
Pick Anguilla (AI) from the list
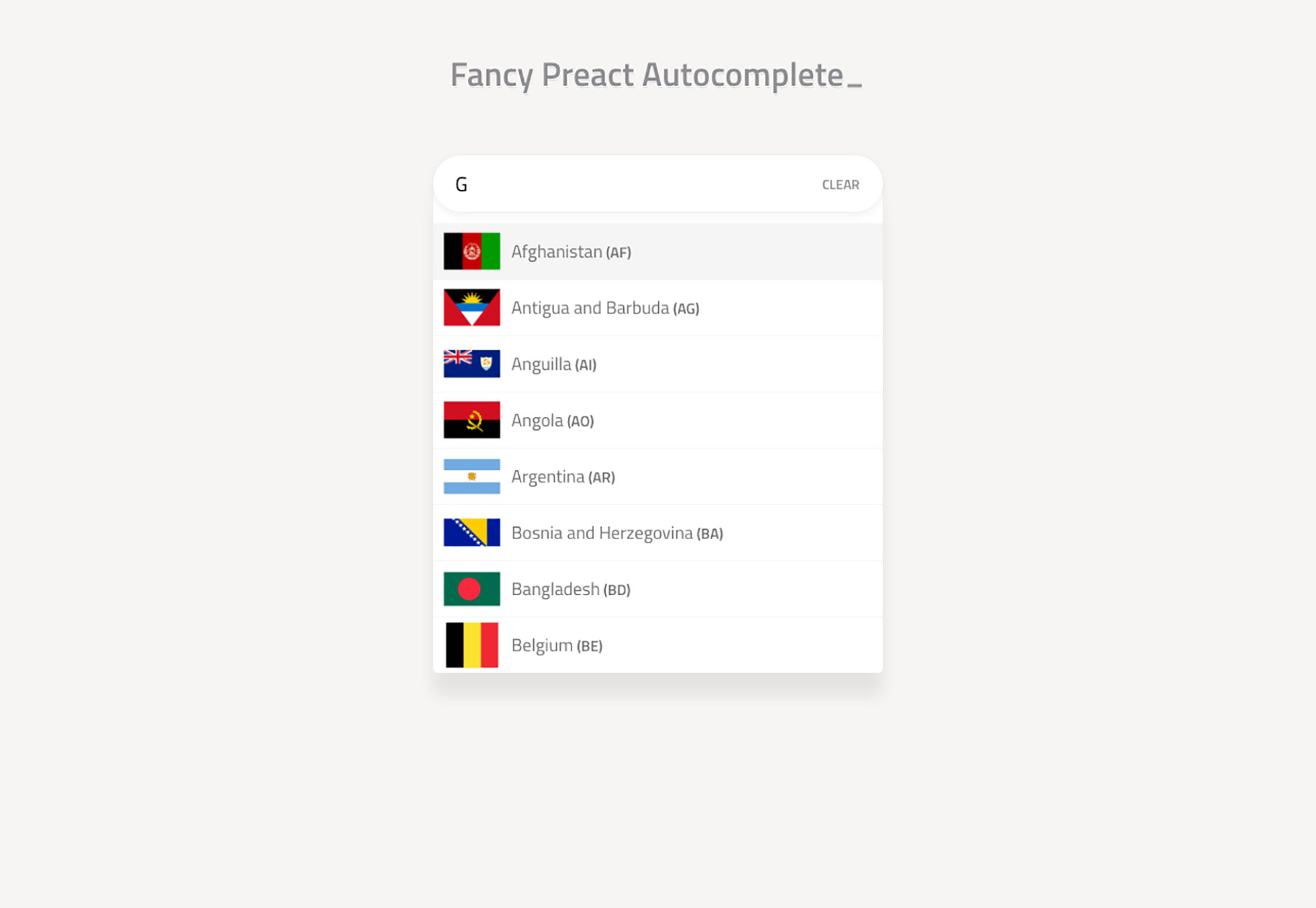pyautogui.click(x=658, y=364)
